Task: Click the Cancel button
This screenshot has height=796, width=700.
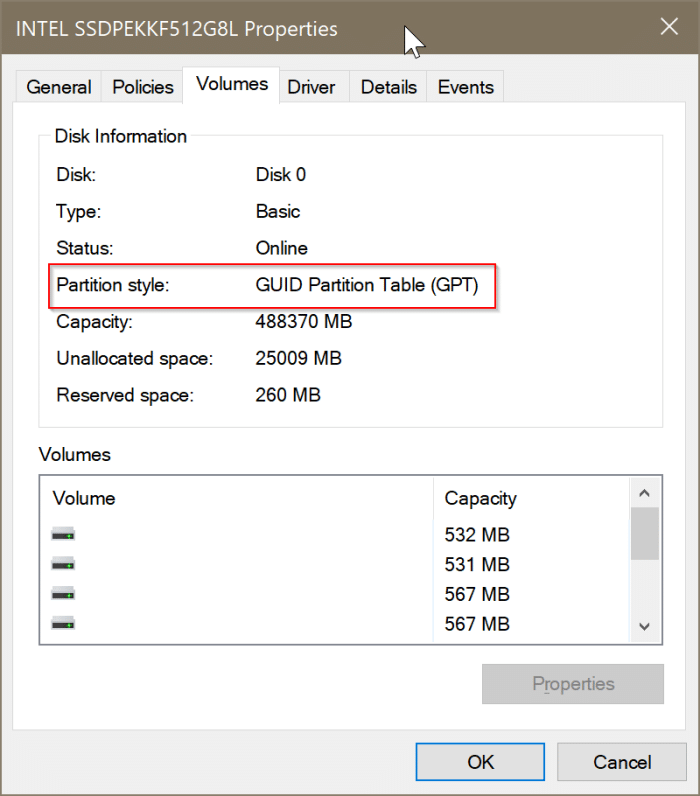Action: (x=622, y=762)
